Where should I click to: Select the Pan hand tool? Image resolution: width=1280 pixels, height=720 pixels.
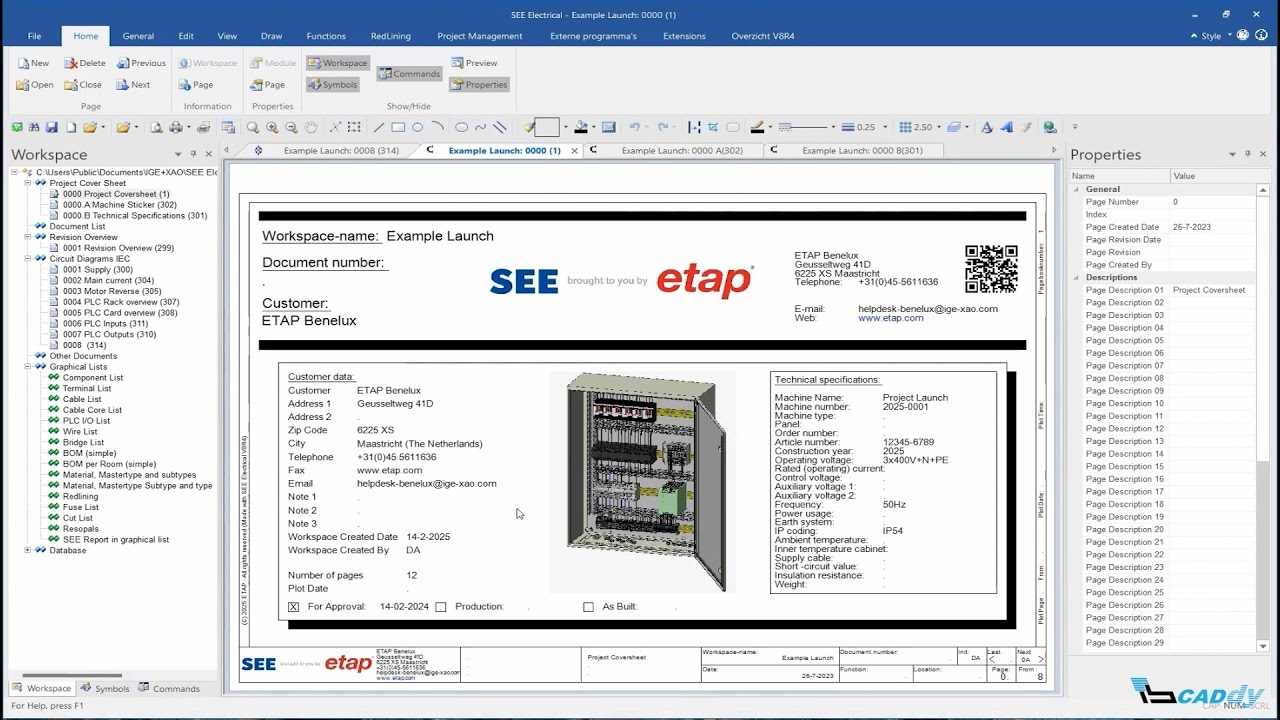(311, 127)
